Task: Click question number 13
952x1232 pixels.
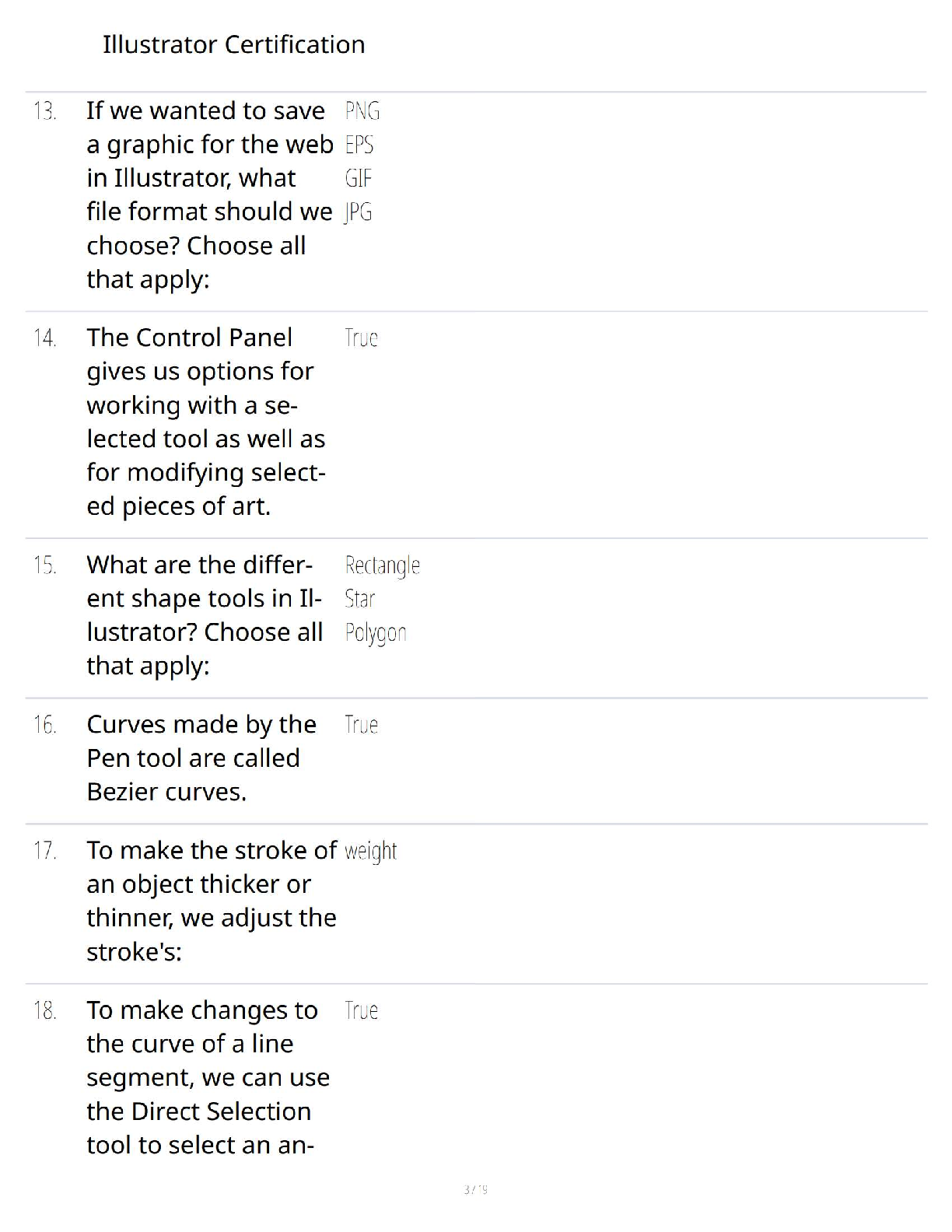Action: click(45, 112)
